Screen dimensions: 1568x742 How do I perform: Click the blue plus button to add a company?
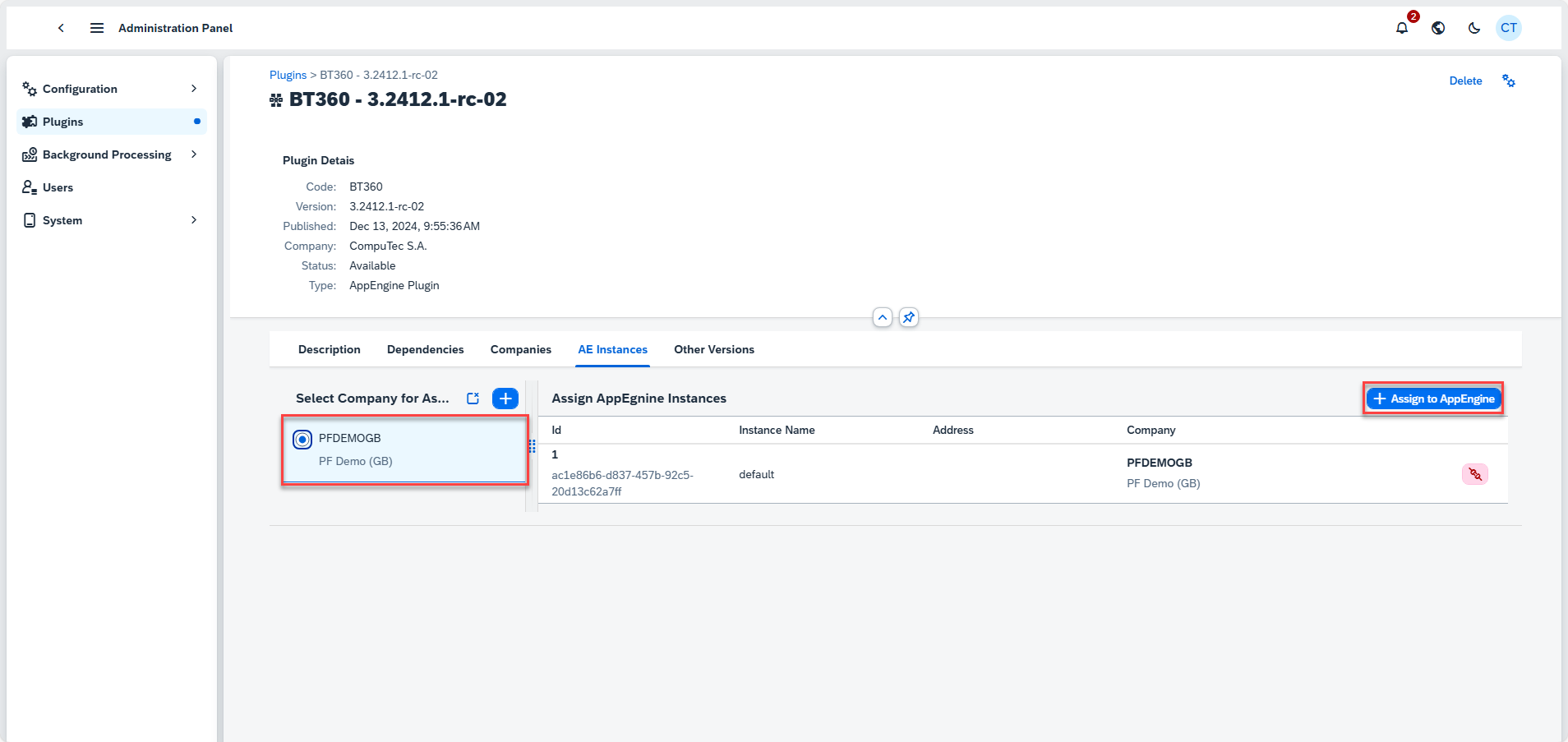505,399
